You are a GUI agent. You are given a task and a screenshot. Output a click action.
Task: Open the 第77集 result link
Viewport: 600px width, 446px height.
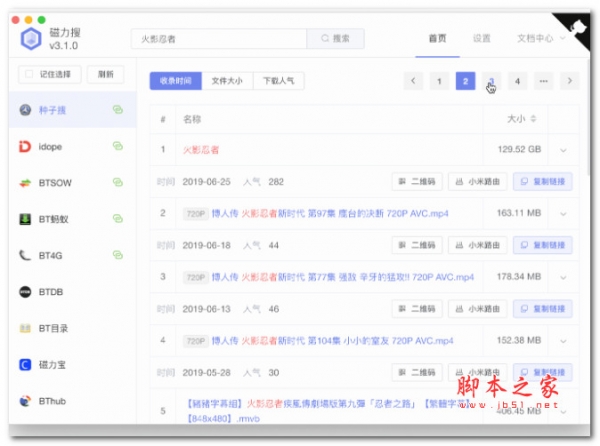pos(343,277)
